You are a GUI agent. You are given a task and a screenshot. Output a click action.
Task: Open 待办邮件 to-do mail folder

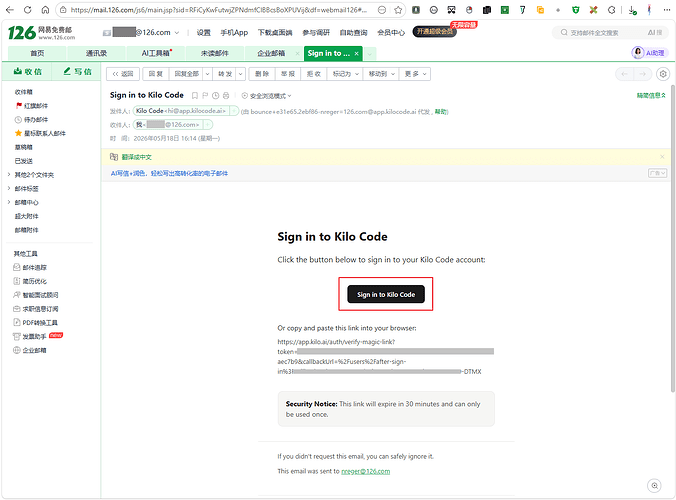click(36, 119)
